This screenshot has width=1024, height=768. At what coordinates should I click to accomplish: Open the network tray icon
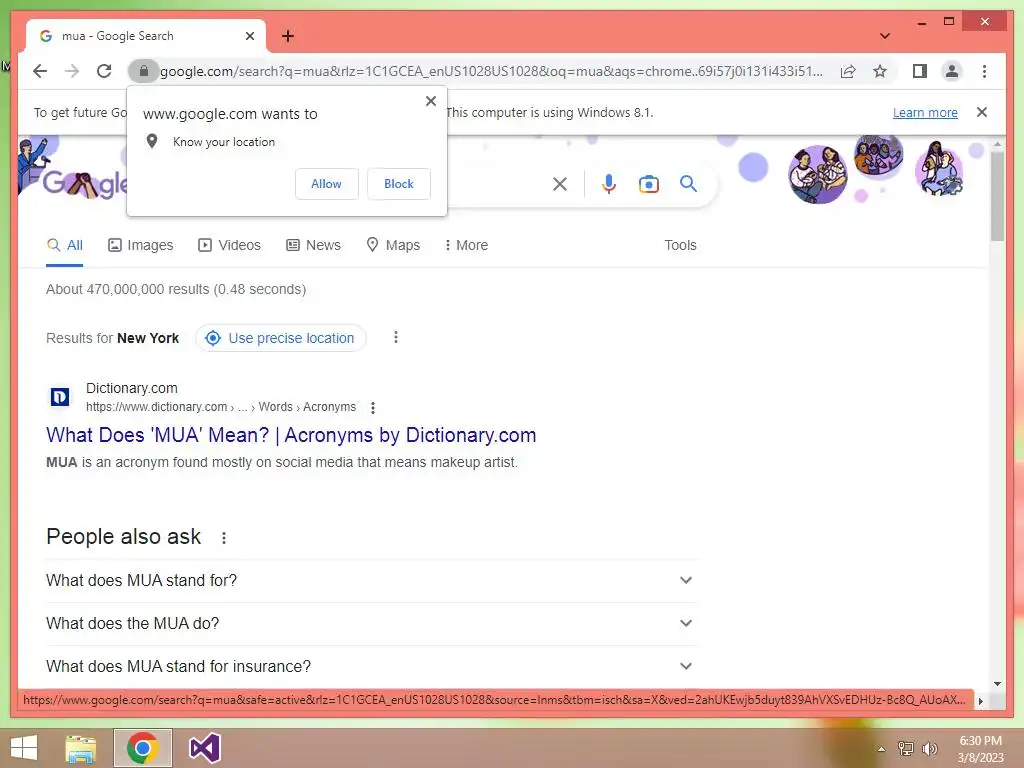(x=905, y=748)
